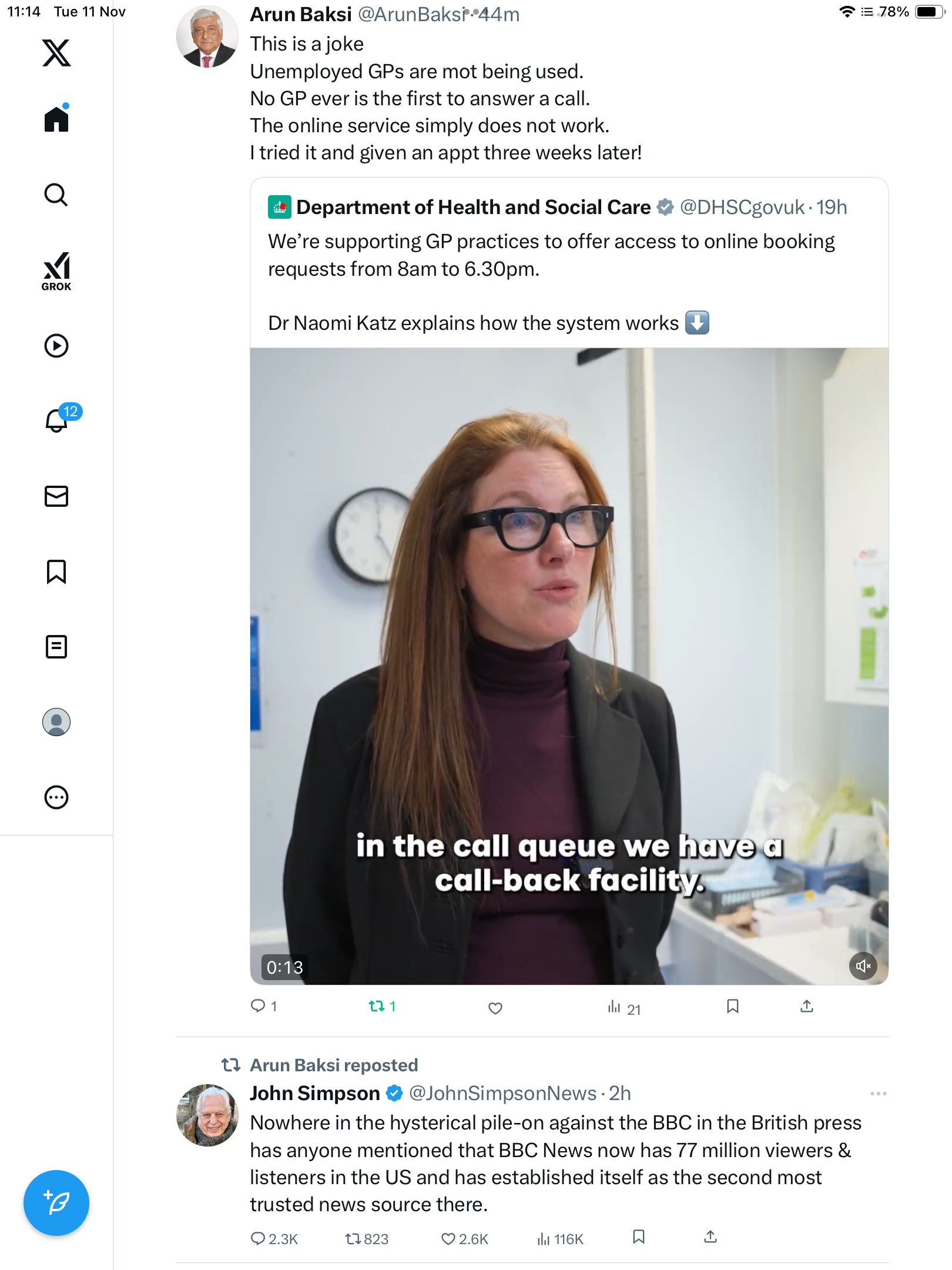Like Arun Baksi's quote post
Screen dimensions: 952x1270
[495, 1008]
